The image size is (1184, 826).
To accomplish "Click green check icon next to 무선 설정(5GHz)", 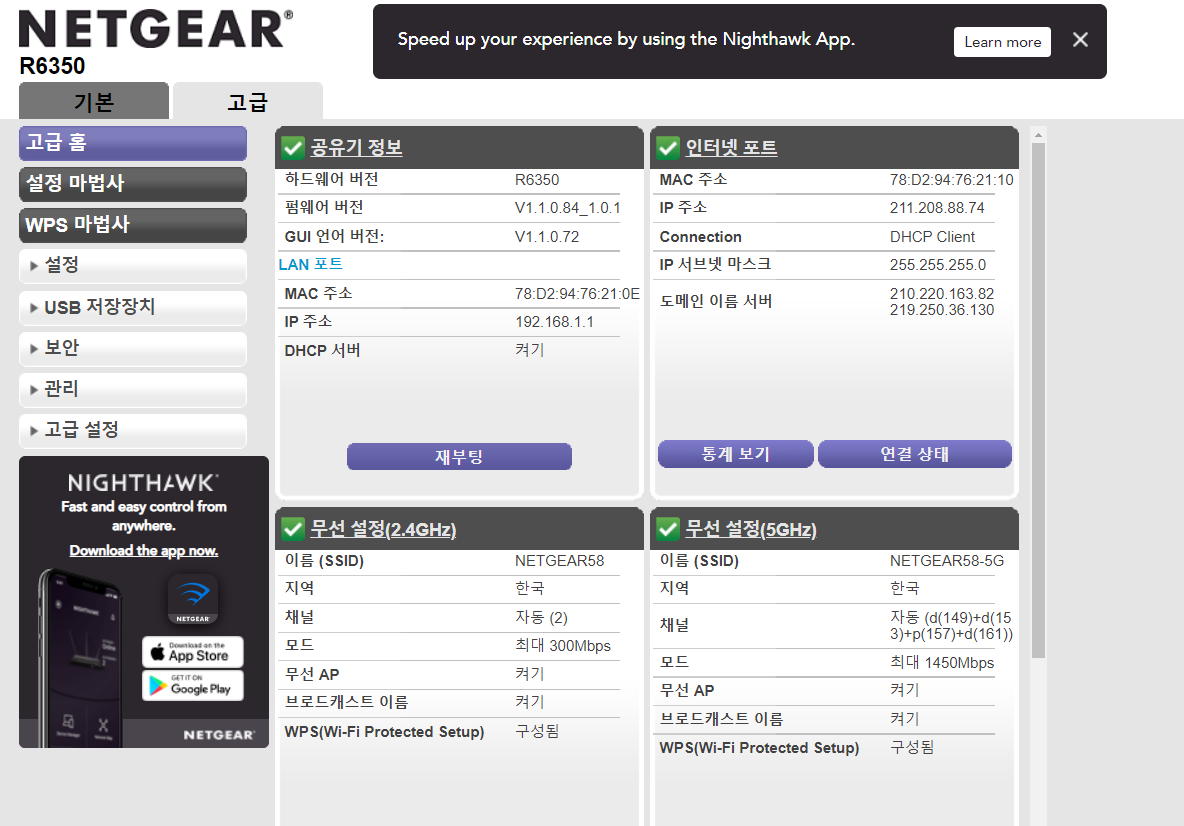I will [x=668, y=529].
